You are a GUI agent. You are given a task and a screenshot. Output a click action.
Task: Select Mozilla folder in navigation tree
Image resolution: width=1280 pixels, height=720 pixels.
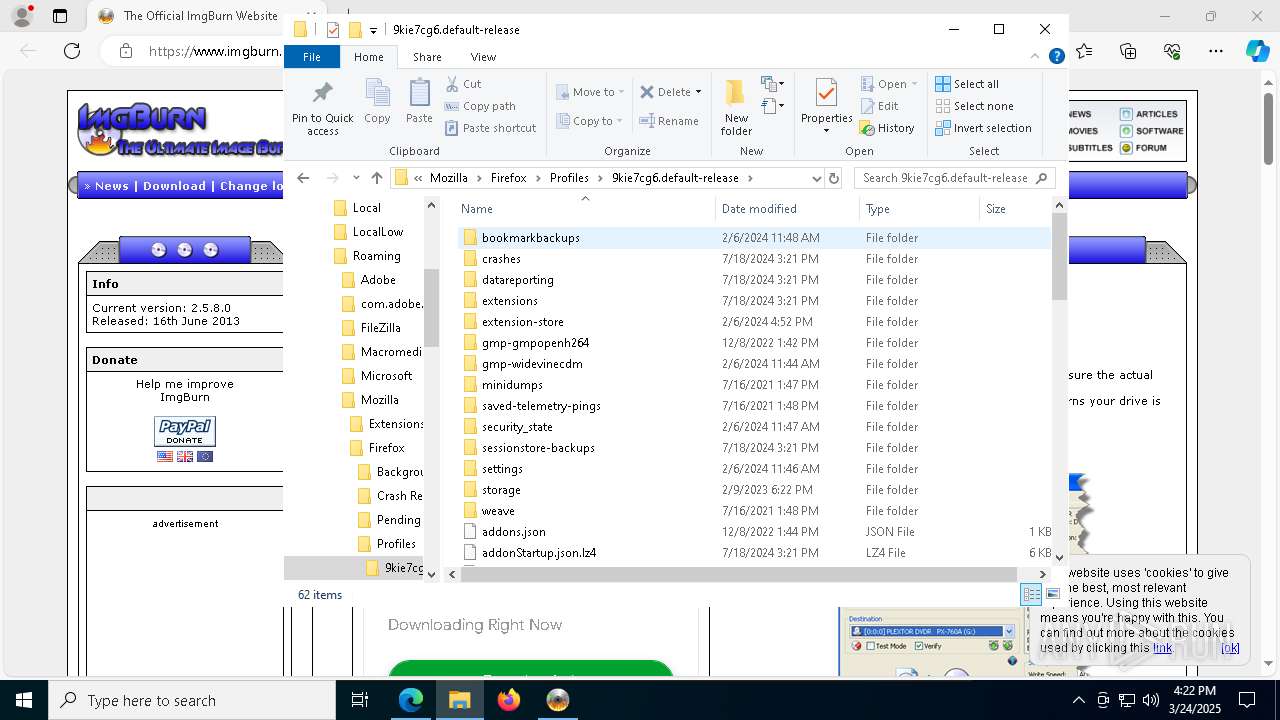pos(379,400)
